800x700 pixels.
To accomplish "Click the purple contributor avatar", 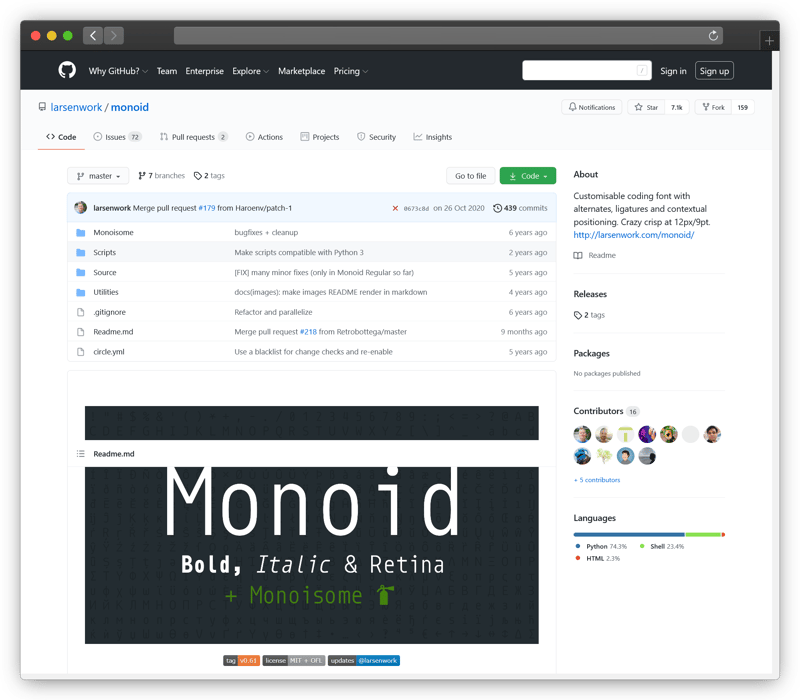I will click(x=647, y=434).
